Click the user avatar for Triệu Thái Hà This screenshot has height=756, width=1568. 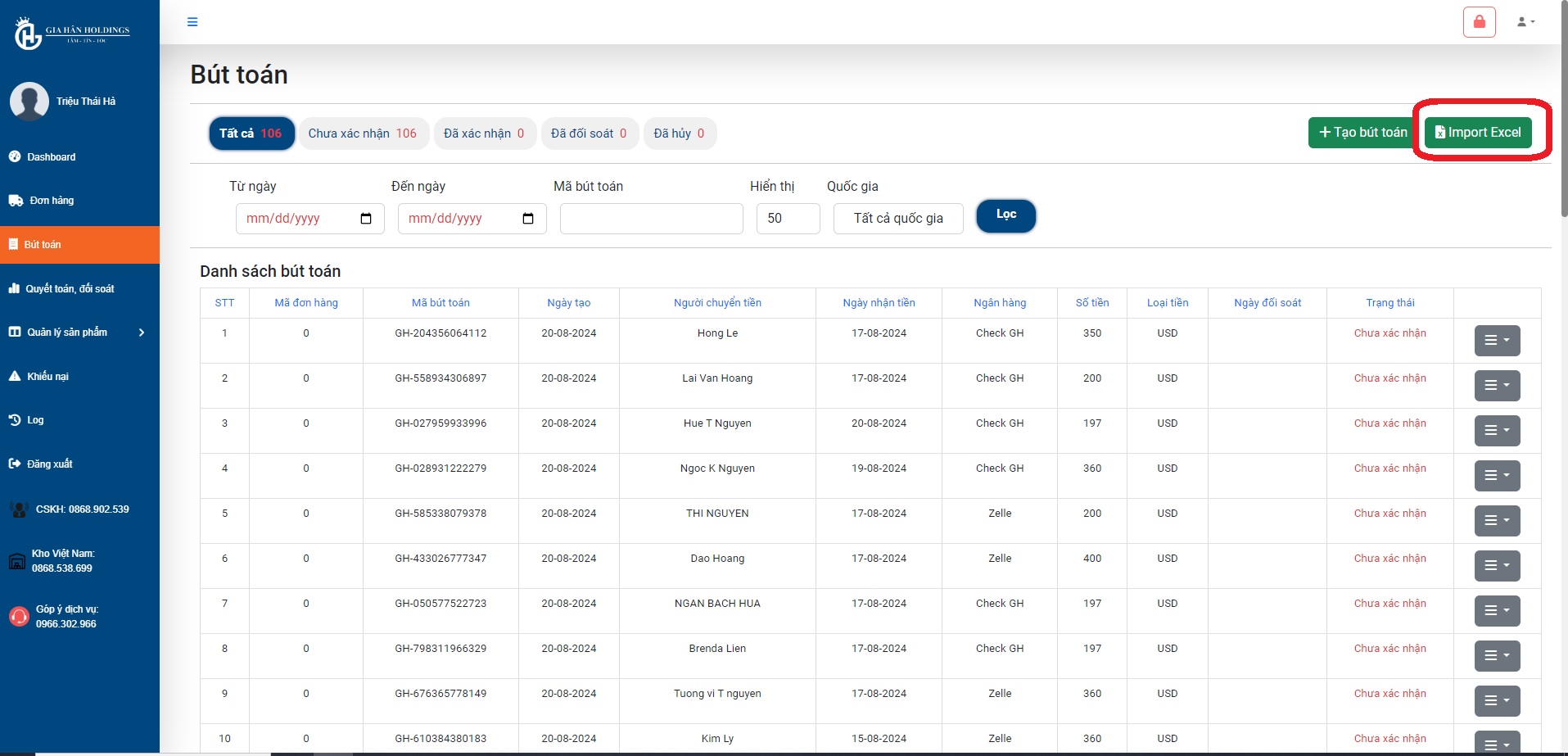coord(29,102)
